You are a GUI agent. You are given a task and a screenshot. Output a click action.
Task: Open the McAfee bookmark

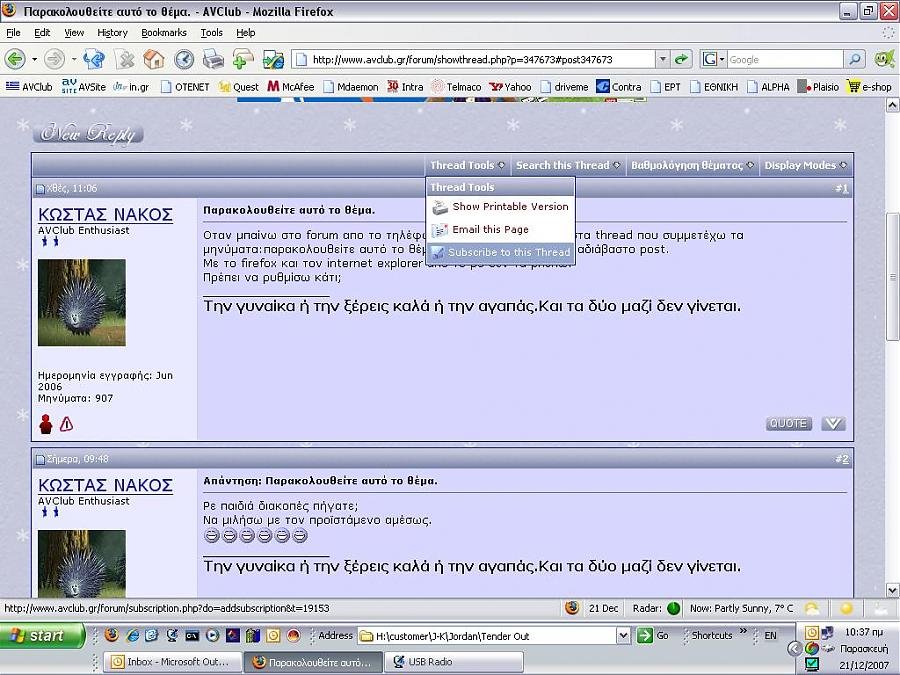click(x=290, y=87)
